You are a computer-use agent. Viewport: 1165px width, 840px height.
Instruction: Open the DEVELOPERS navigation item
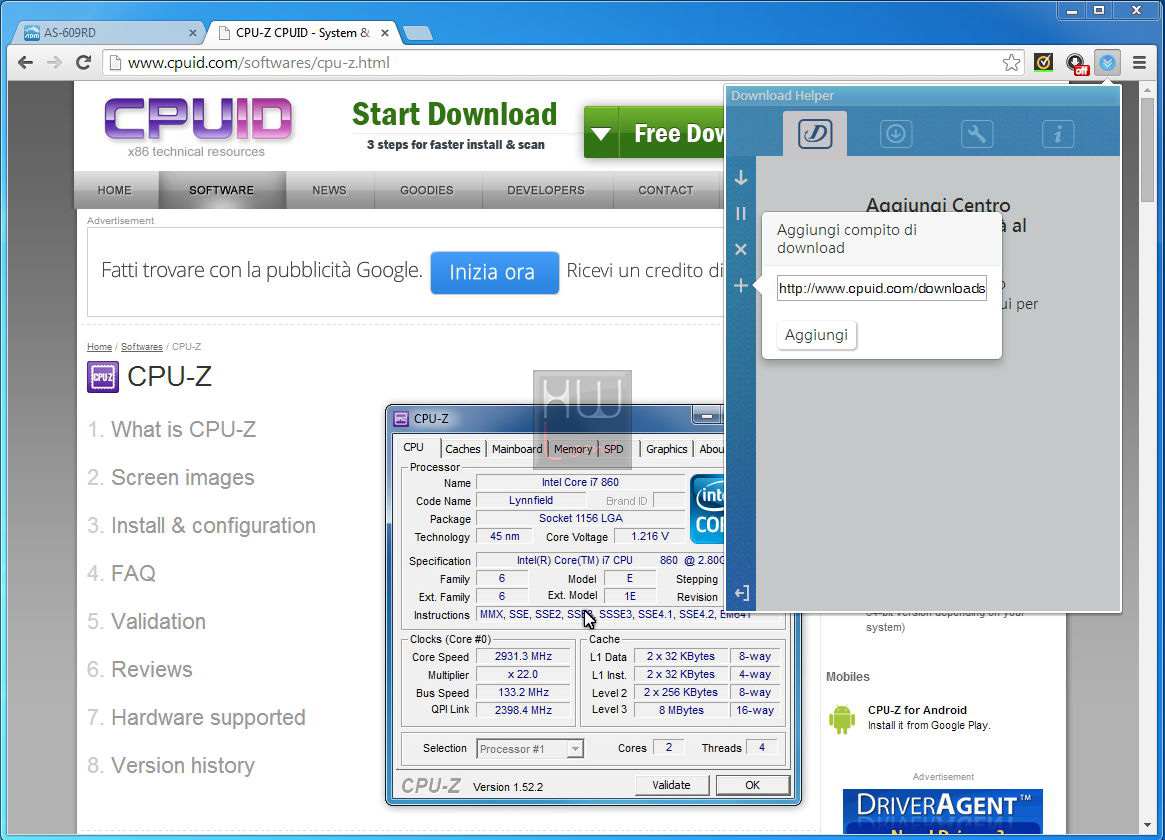[546, 190]
